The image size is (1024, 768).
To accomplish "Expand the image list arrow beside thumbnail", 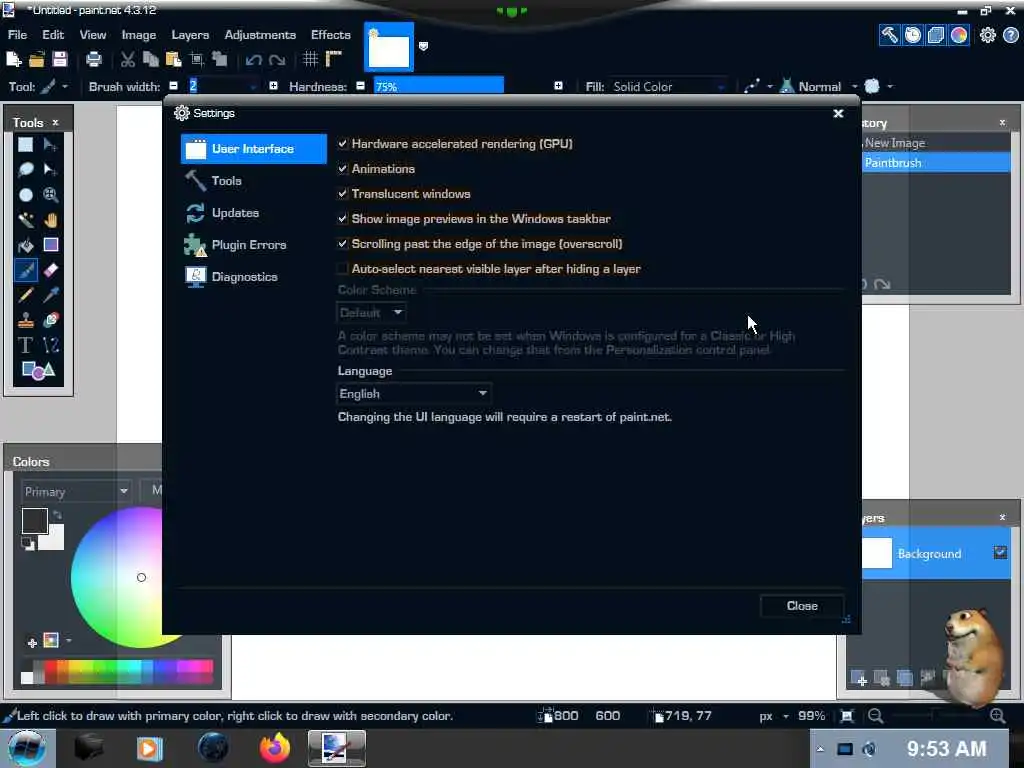I will (x=423, y=46).
